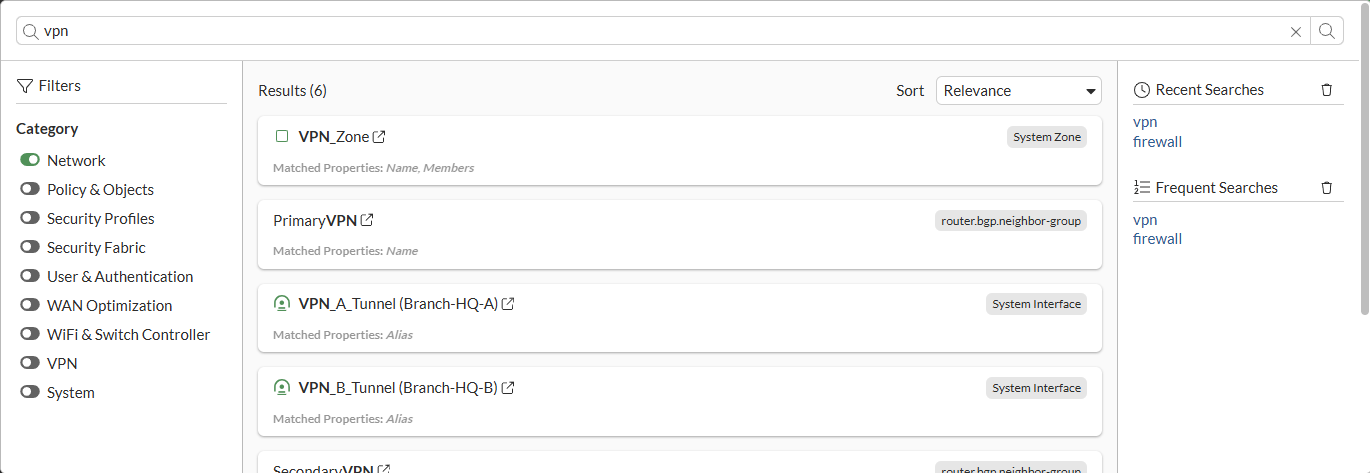This screenshot has height=473, width=1370.
Task: Open the Sort by Relevance dropdown
Action: [1018, 91]
